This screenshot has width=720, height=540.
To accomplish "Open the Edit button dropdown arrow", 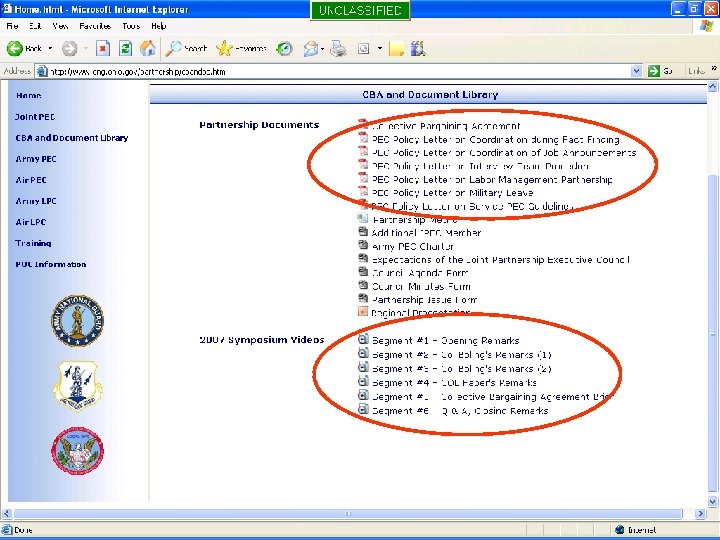I will coord(380,48).
